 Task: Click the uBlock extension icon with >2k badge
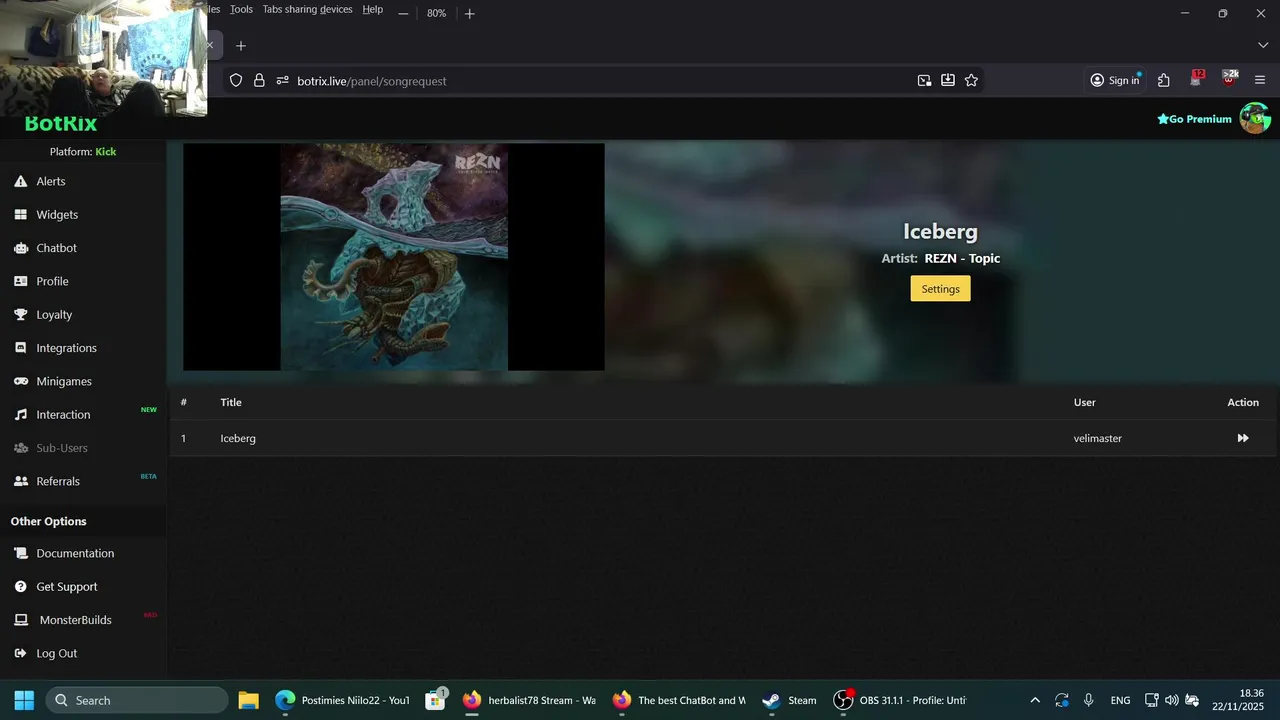(1230, 79)
